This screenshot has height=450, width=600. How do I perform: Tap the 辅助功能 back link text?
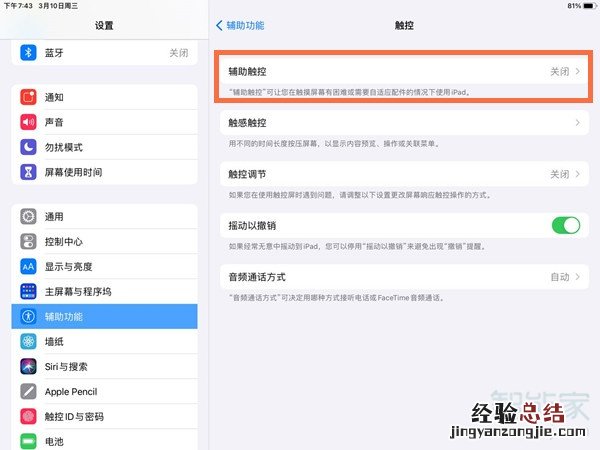point(245,26)
